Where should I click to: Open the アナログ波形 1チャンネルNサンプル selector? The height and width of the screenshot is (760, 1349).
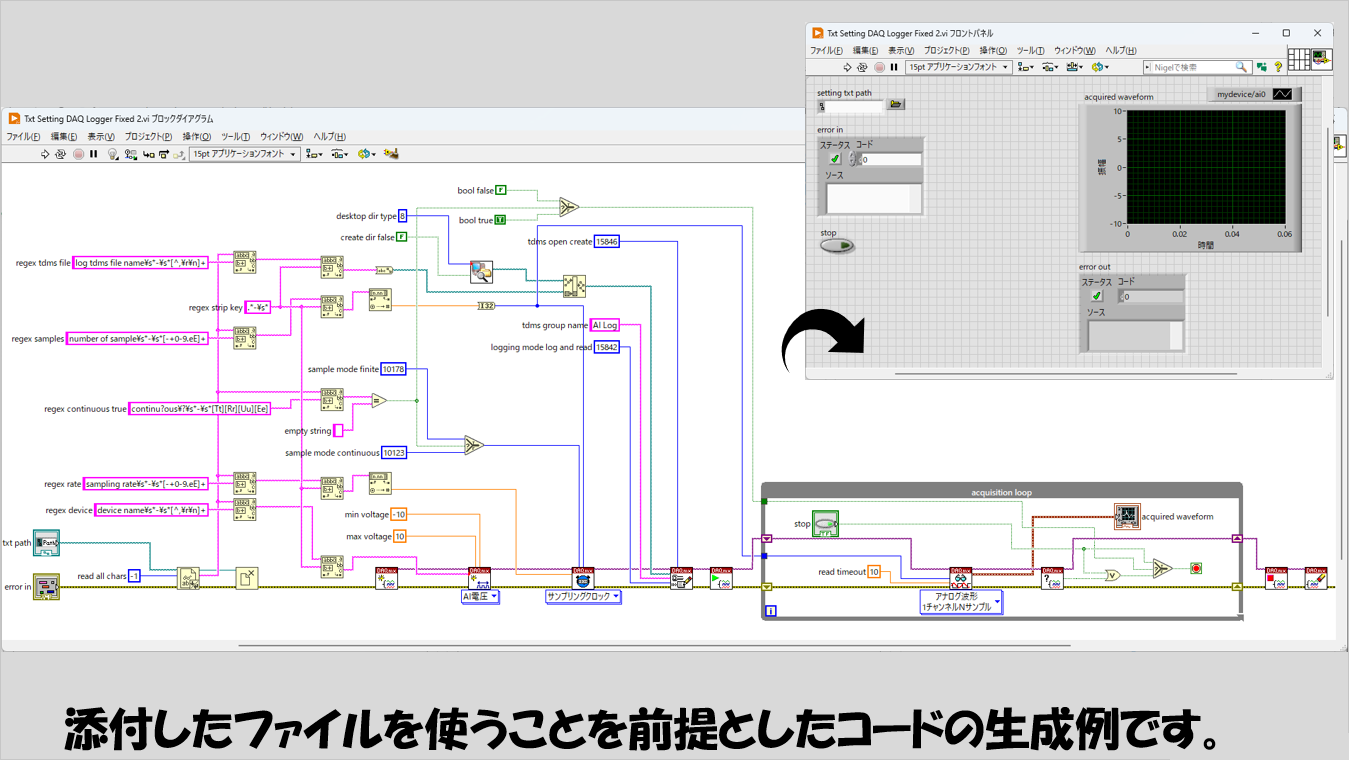961,602
